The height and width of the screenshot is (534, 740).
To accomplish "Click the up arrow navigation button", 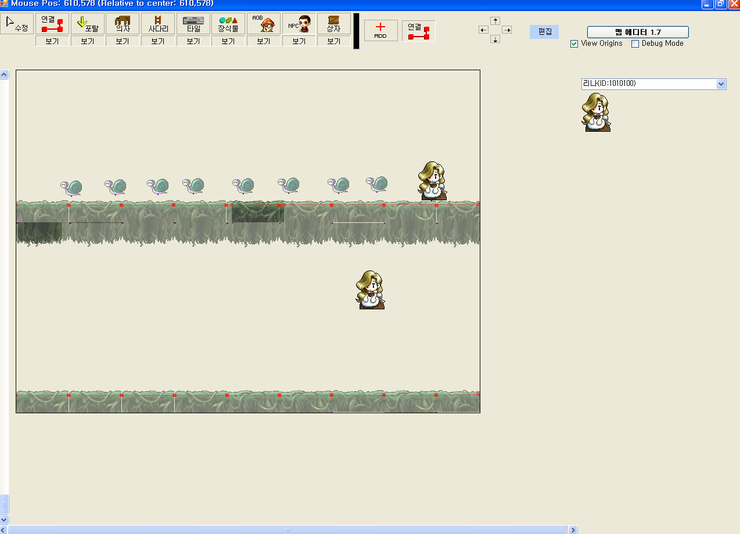I will tap(495, 20).
